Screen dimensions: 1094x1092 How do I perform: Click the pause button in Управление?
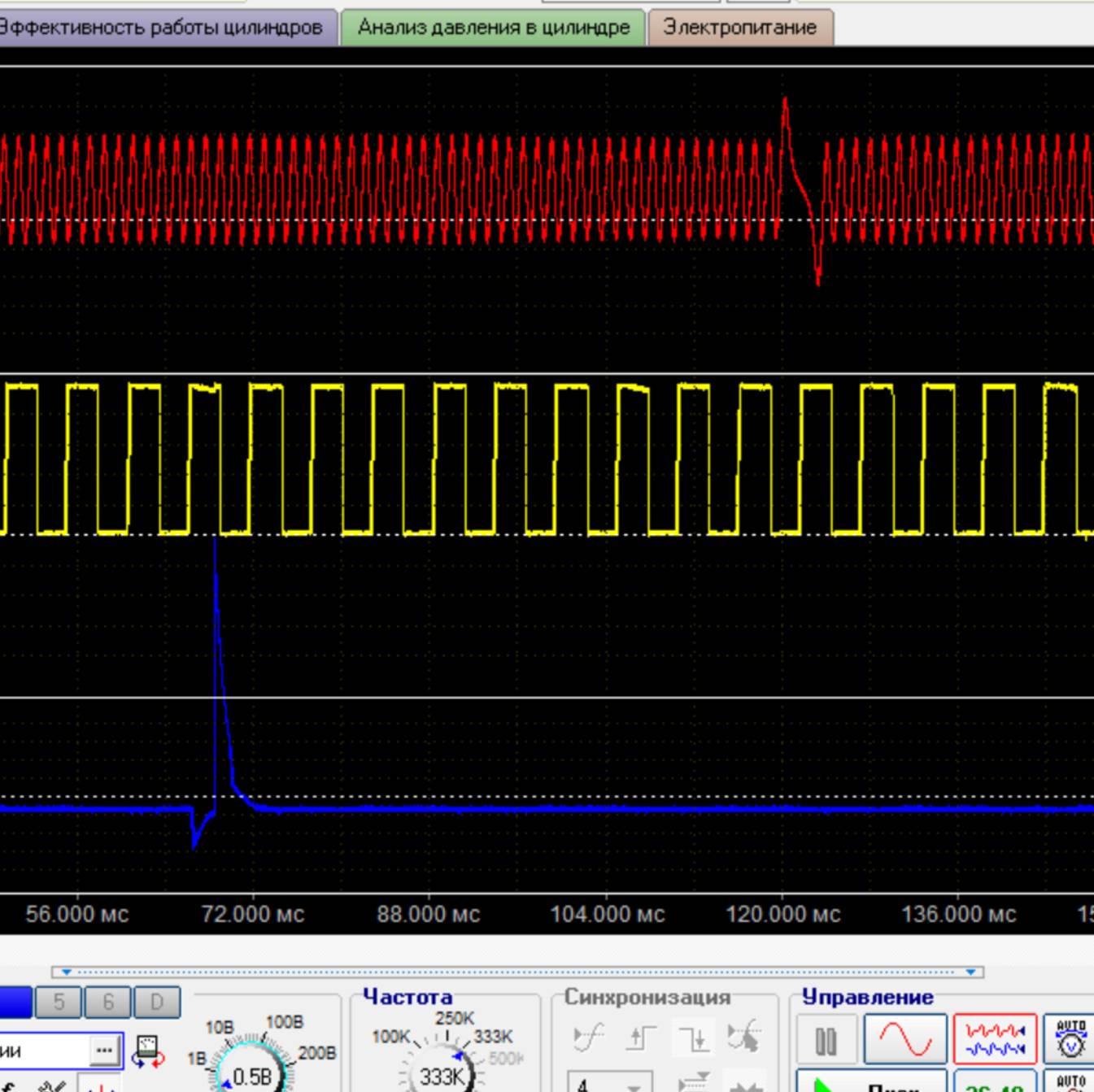point(826,1040)
